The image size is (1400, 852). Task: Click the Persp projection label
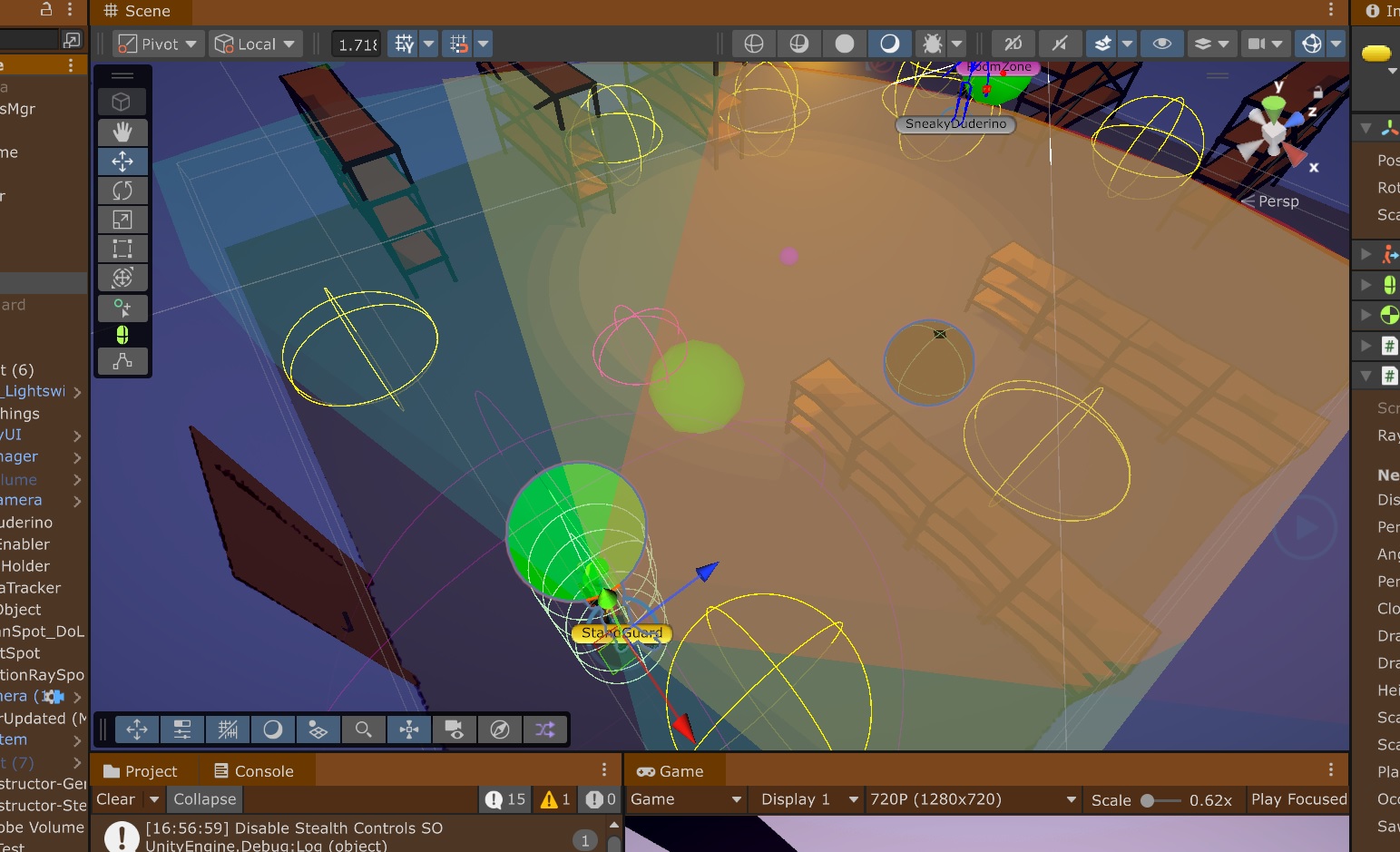click(x=1278, y=201)
